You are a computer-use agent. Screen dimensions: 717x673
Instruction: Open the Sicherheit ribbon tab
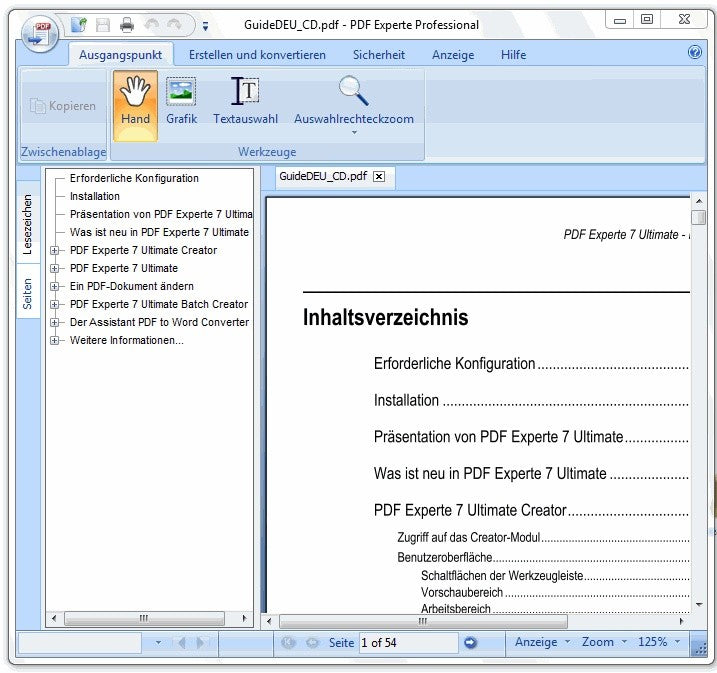[379, 55]
